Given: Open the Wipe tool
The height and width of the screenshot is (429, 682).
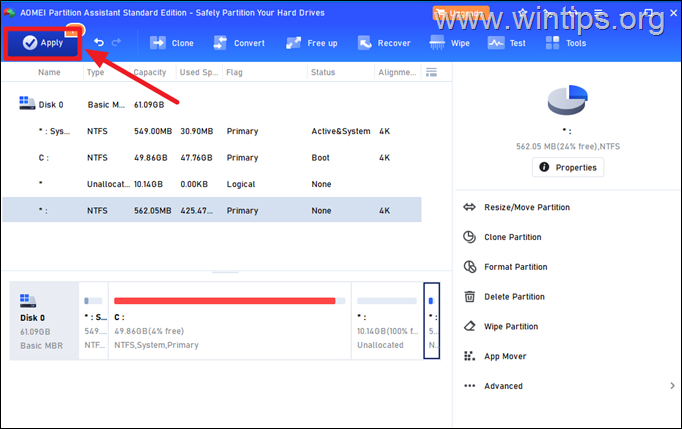Looking at the screenshot, I should [449, 43].
